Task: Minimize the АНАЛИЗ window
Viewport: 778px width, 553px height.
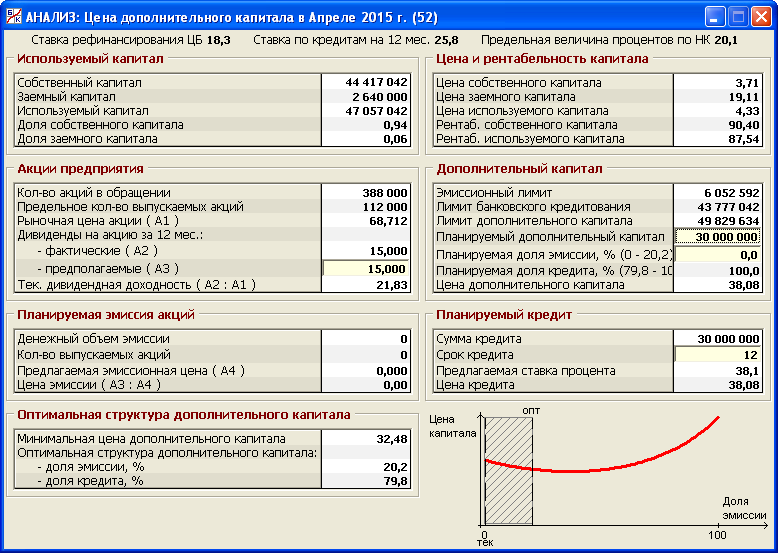Action: click(714, 17)
